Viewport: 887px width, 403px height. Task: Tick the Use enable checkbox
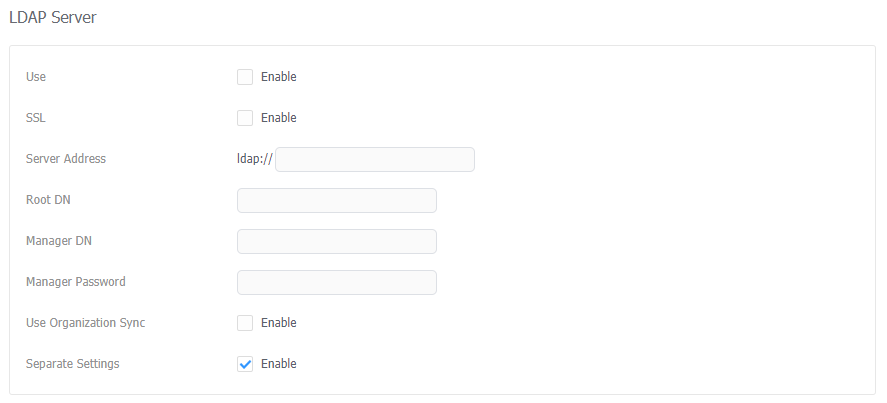pos(245,77)
